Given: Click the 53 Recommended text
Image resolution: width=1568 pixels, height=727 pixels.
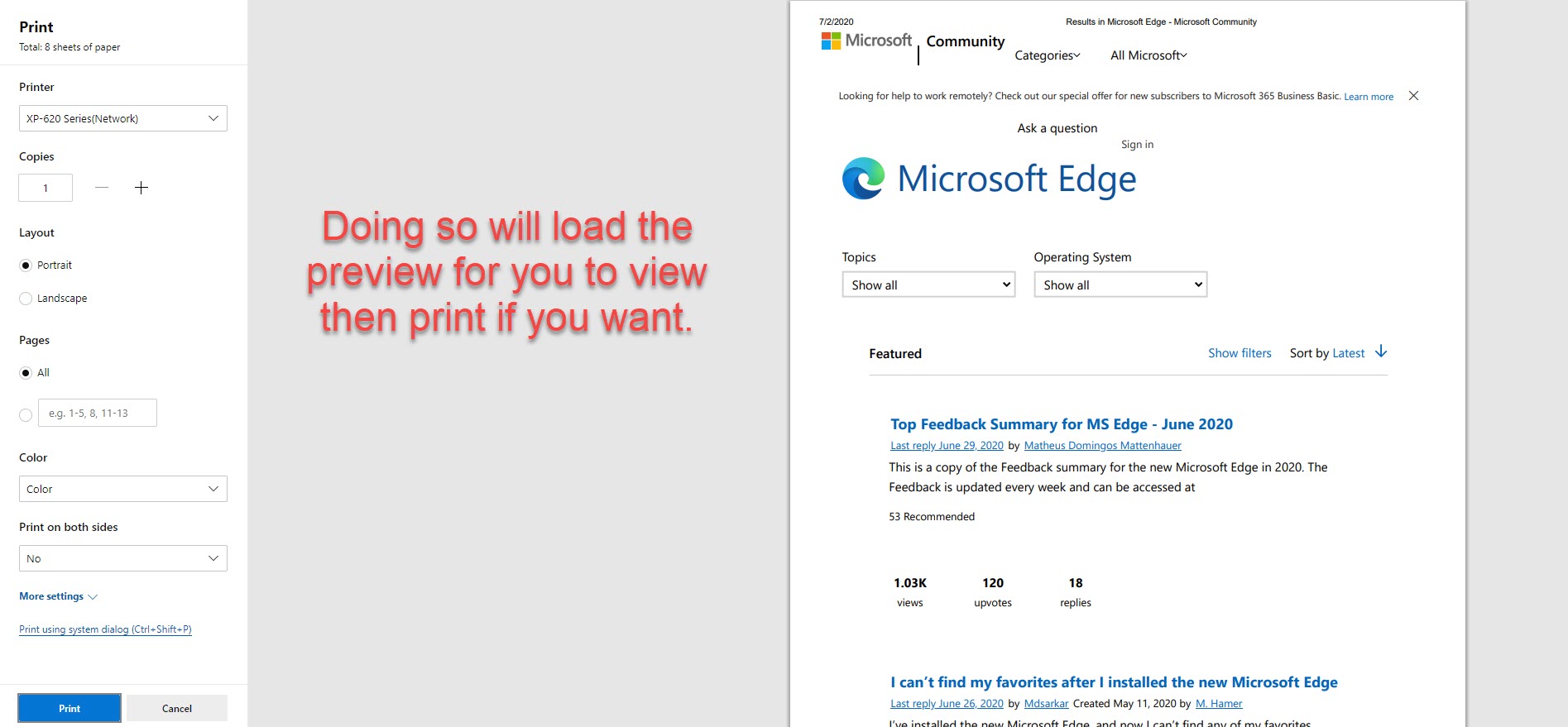Looking at the screenshot, I should 932,517.
